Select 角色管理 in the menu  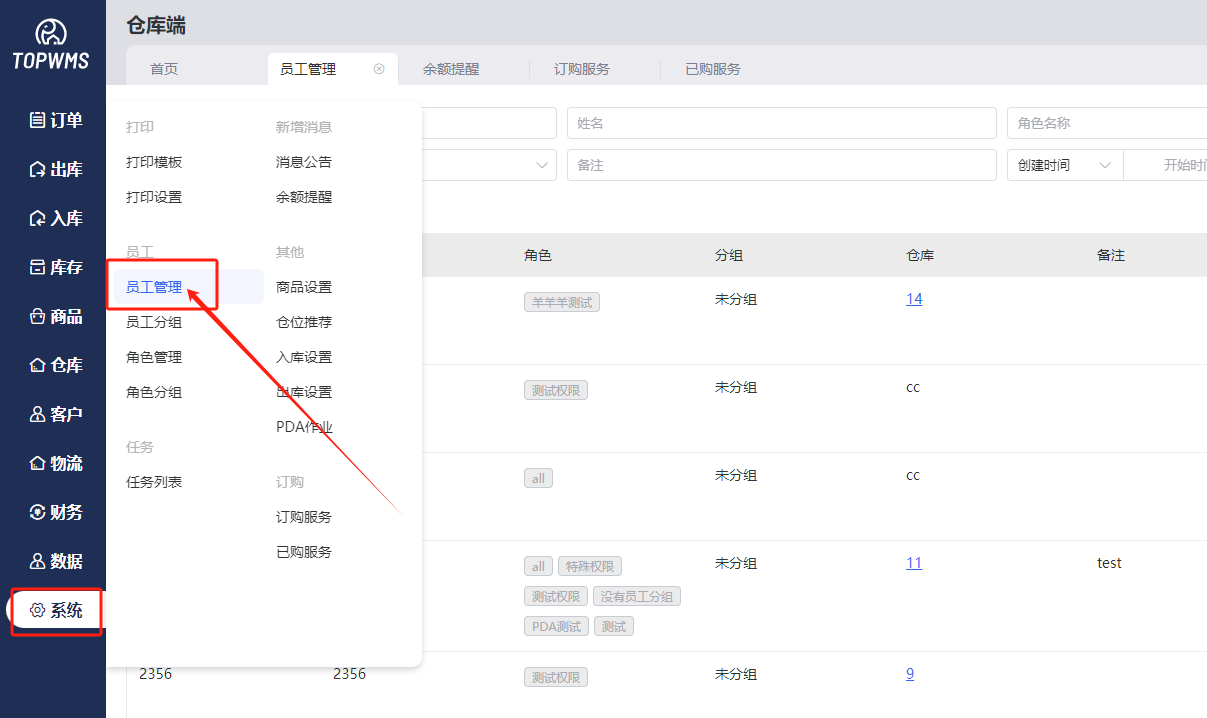click(x=154, y=357)
